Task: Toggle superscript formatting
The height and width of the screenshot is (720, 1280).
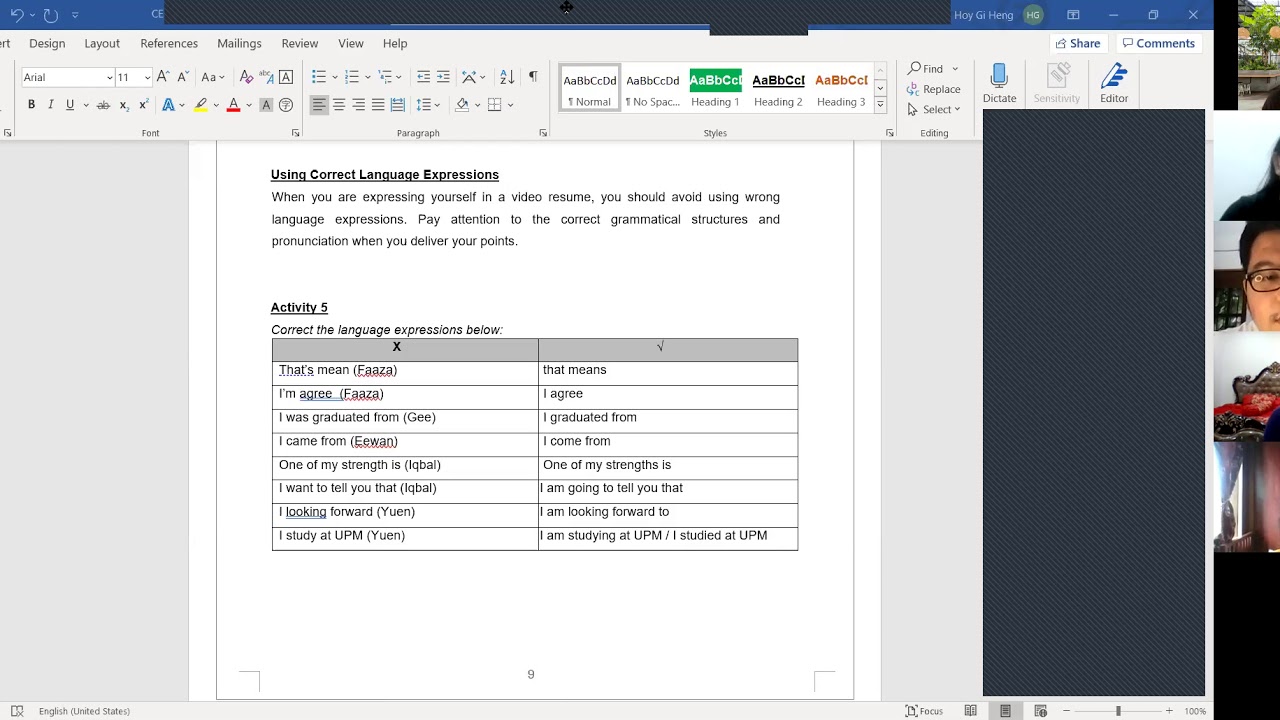Action: point(143,105)
